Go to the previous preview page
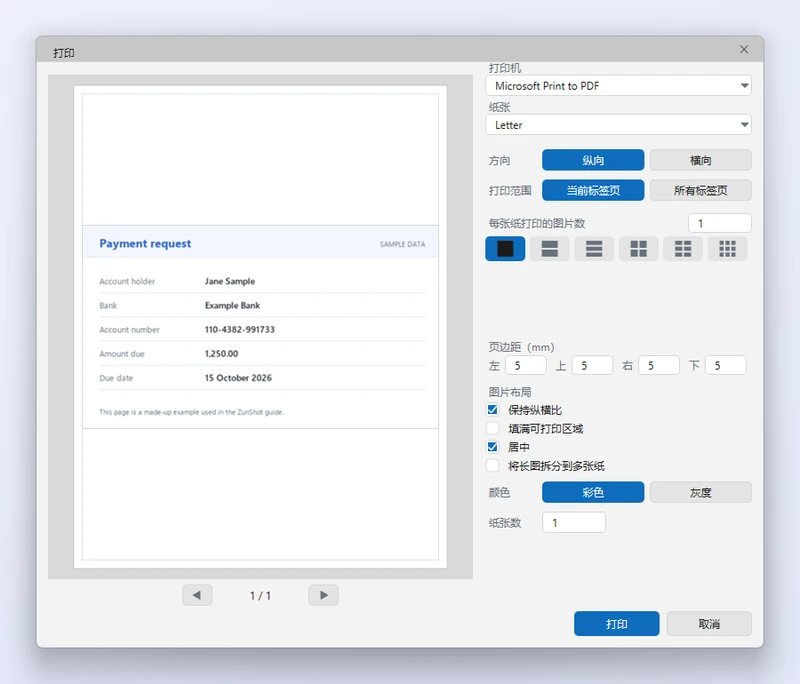This screenshot has width=800, height=684. click(x=197, y=595)
